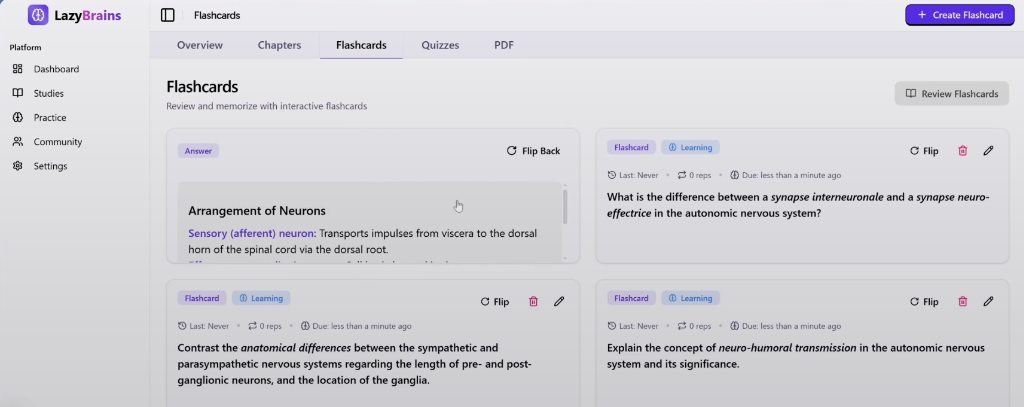Flip the synapse interneuronale flashcard
Viewport: 1024px width, 407px height.
point(924,151)
